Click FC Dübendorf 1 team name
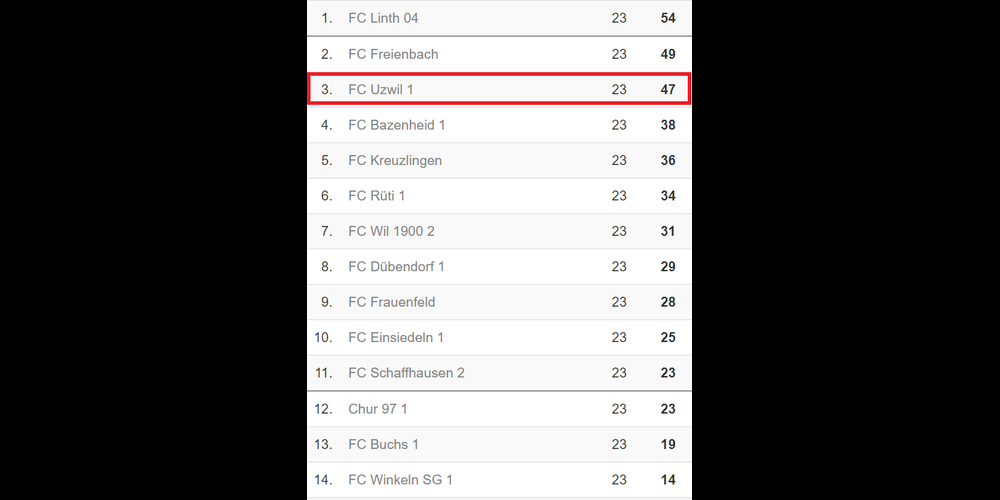This screenshot has width=1000, height=500. pos(396,267)
